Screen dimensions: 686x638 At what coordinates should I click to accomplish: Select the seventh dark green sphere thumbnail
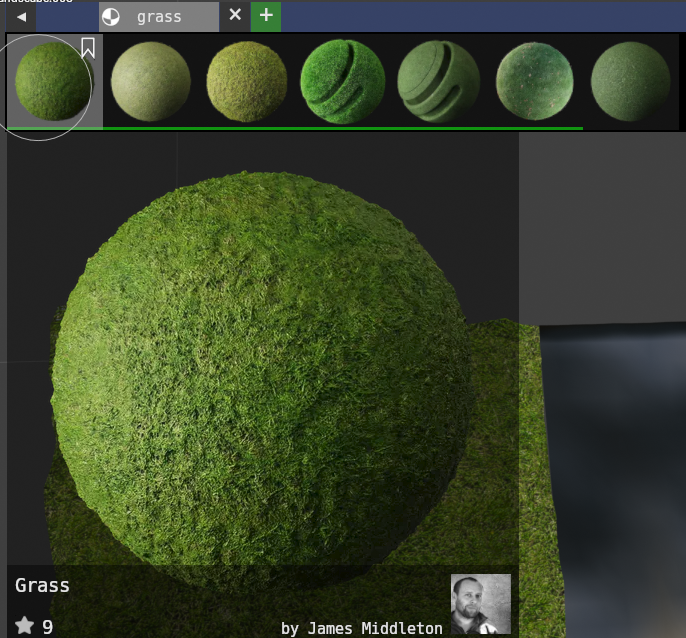630,82
